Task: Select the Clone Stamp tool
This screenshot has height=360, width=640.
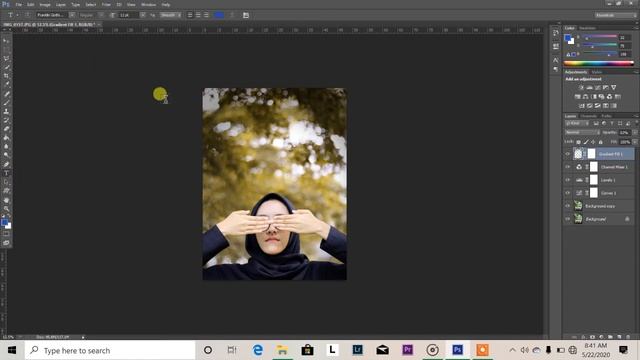Action: coord(6,111)
